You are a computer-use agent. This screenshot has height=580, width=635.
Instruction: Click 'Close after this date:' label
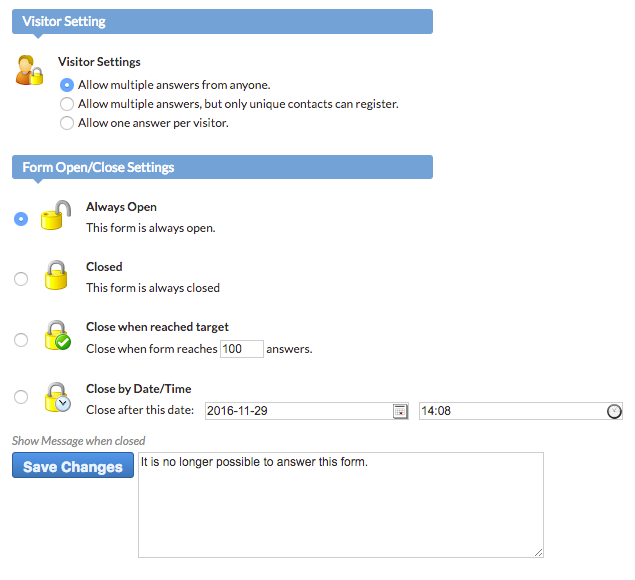pos(140,410)
